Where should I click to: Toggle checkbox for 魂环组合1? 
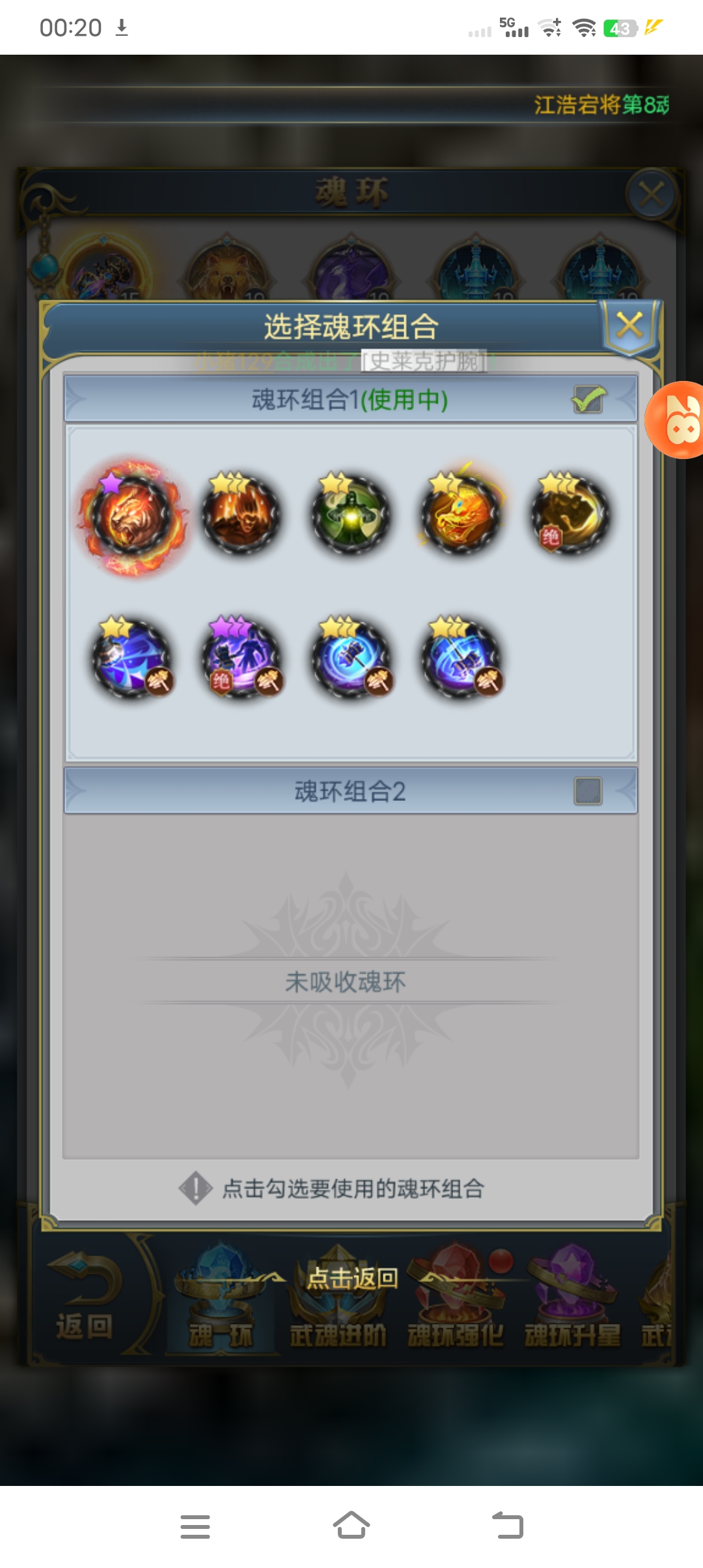588,400
